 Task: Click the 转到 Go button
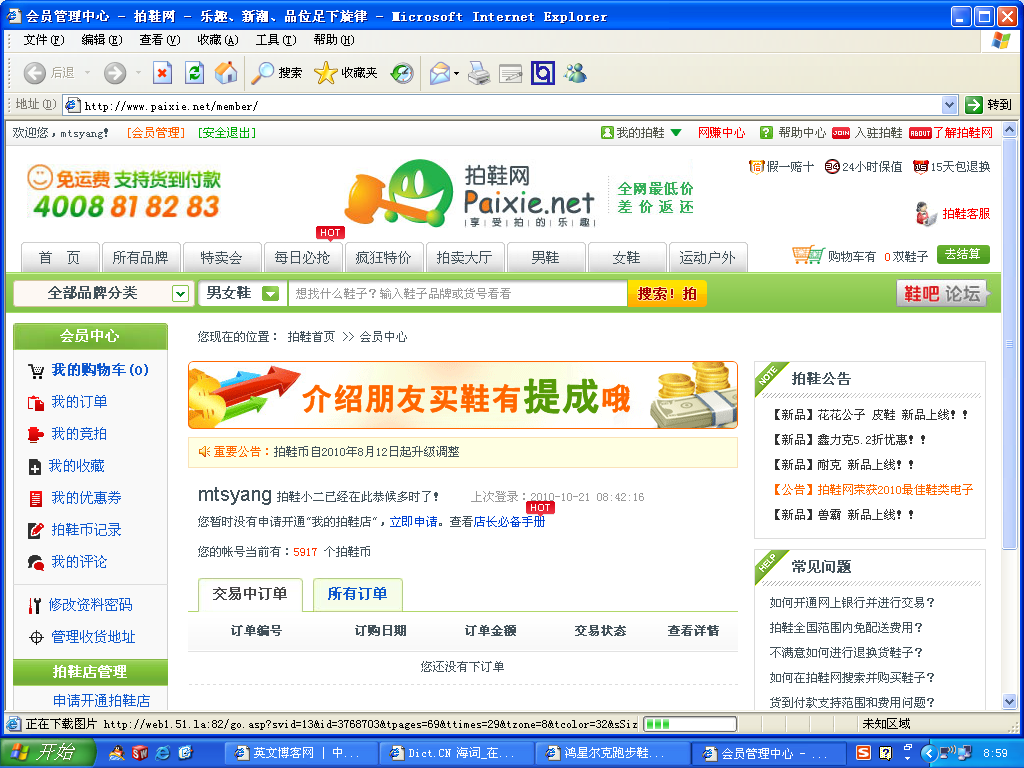pyautogui.click(x=988, y=104)
